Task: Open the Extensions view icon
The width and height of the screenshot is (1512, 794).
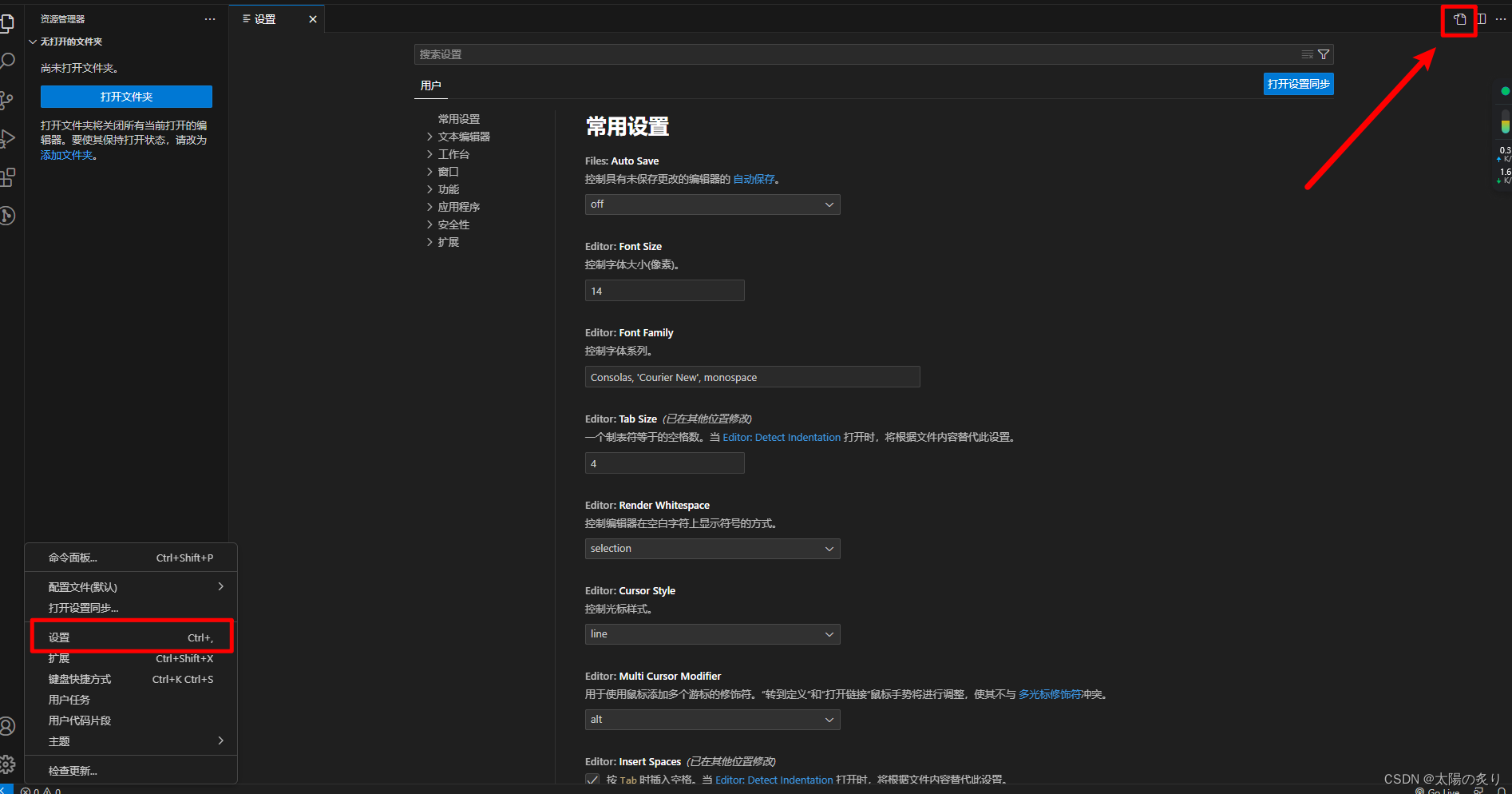Action: click(7, 177)
